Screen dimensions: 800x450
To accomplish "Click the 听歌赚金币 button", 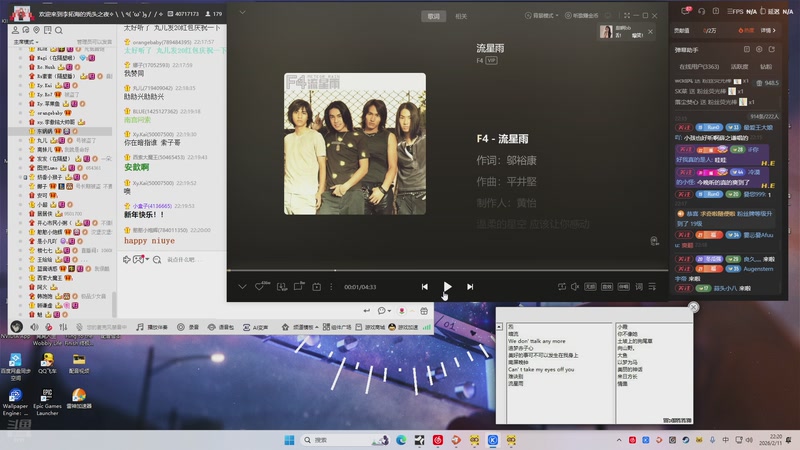I will [x=582, y=16].
